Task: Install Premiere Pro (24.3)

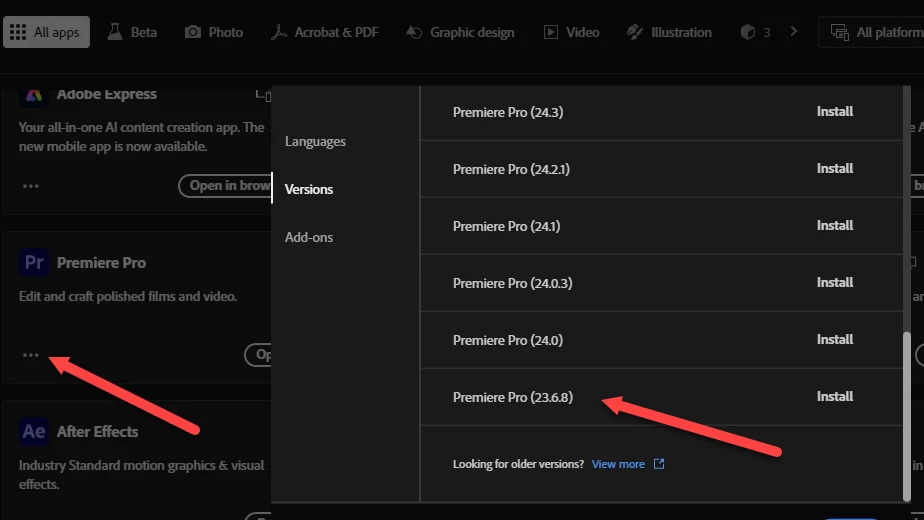Action: pos(834,111)
